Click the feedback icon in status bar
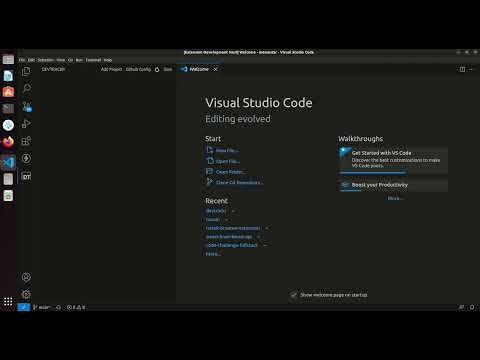This screenshot has height=360, width=480. [x=461, y=307]
